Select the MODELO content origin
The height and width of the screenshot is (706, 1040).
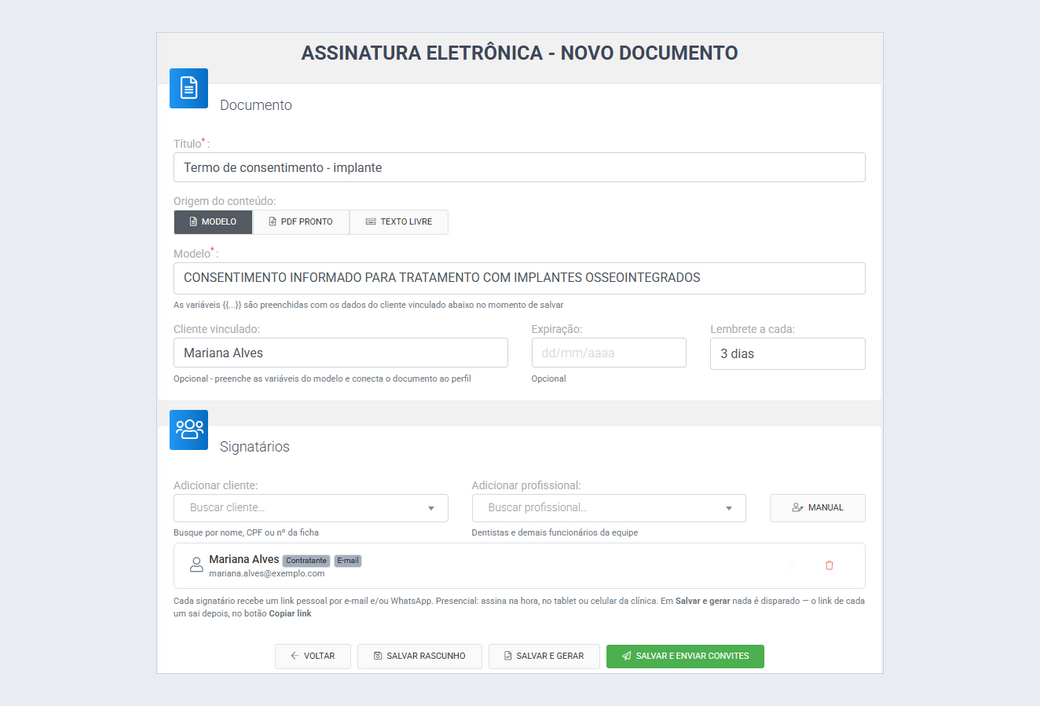click(213, 222)
